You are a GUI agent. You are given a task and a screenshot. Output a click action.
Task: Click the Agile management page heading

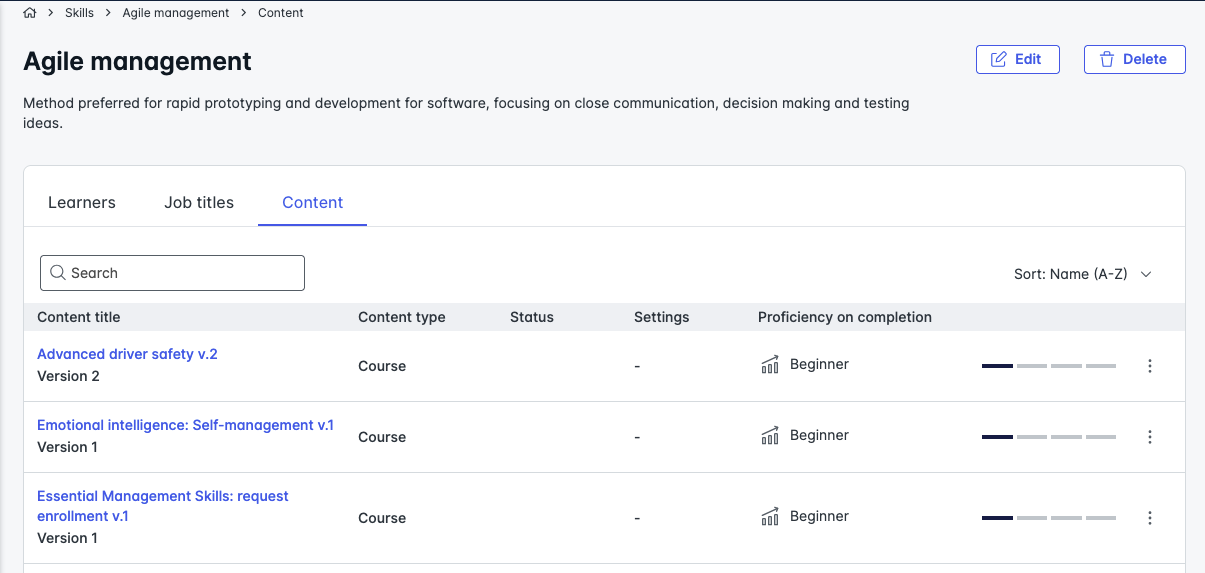point(138,61)
